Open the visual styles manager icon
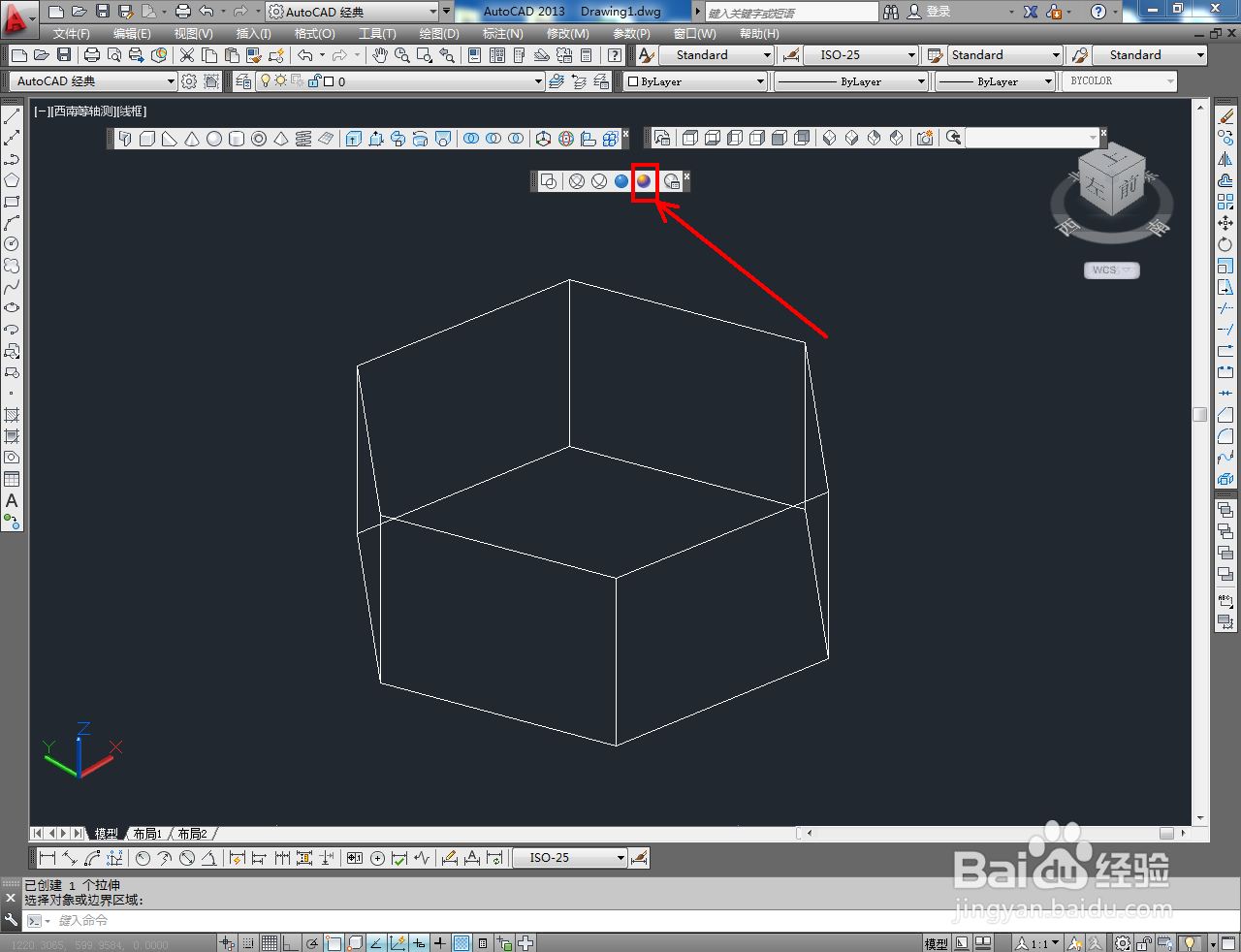This screenshot has height=952, width=1241. coord(672,181)
